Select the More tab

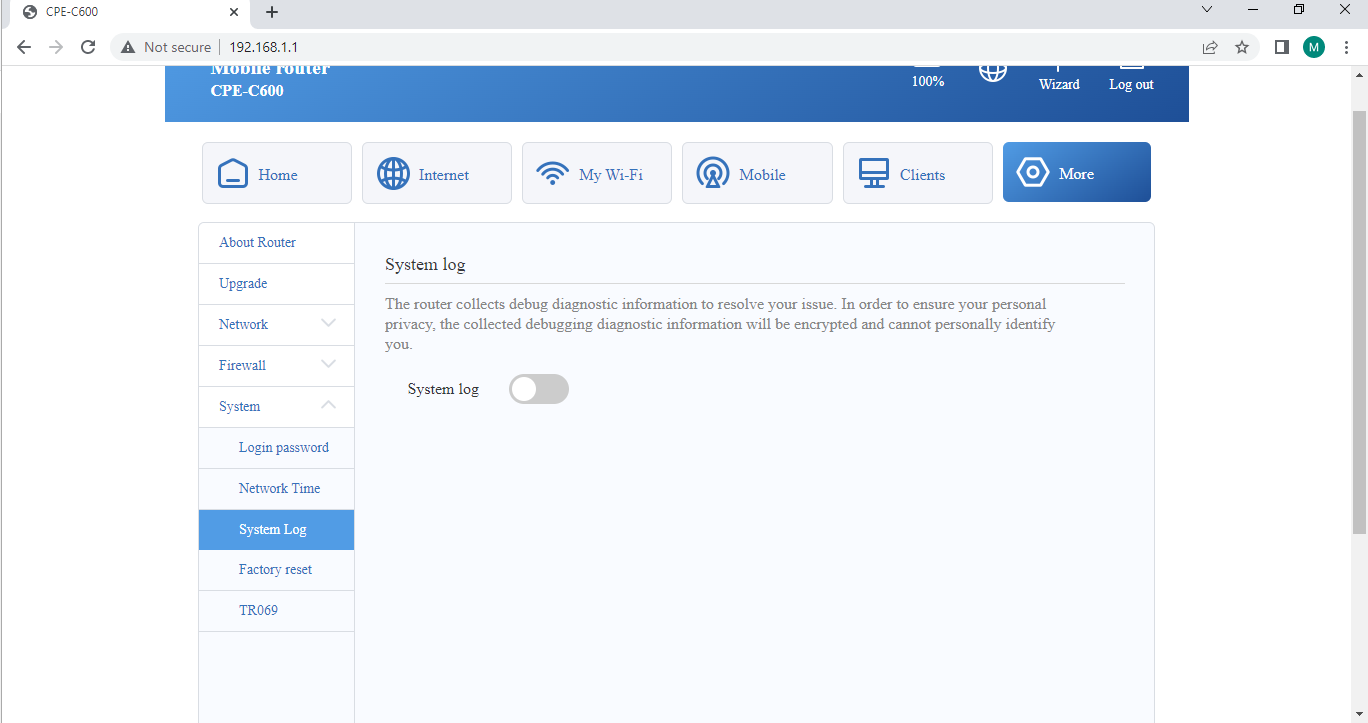[x=1077, y=172]
